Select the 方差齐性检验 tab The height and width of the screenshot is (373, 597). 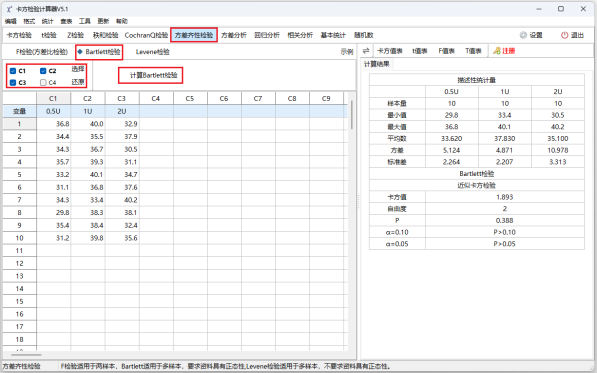tap(194, 35)
